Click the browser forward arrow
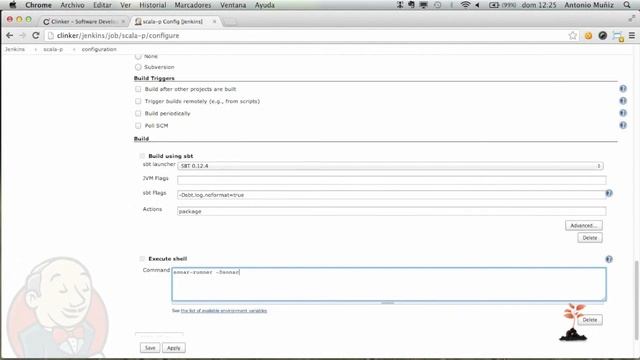The height and width of the screenshot is (360, 640). (x=22, y=36)
